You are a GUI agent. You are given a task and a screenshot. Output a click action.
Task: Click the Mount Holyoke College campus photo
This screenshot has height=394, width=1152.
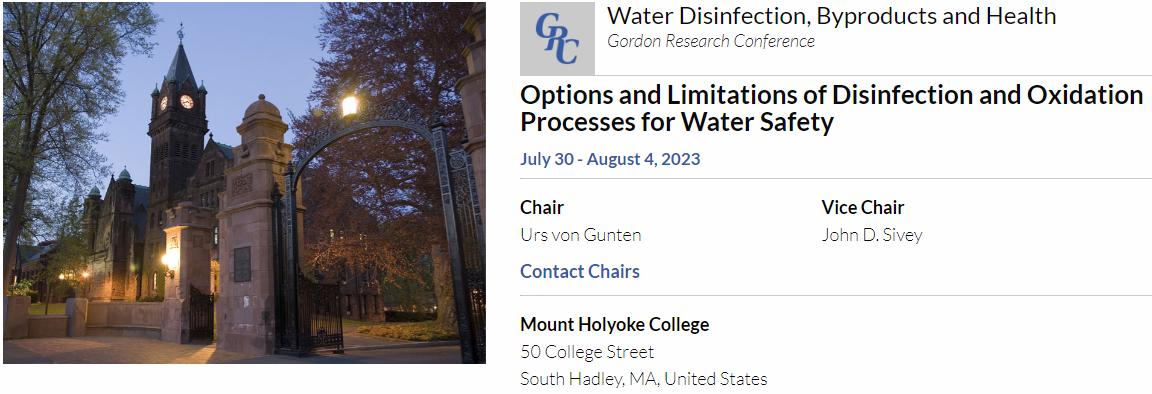[244, 182]
